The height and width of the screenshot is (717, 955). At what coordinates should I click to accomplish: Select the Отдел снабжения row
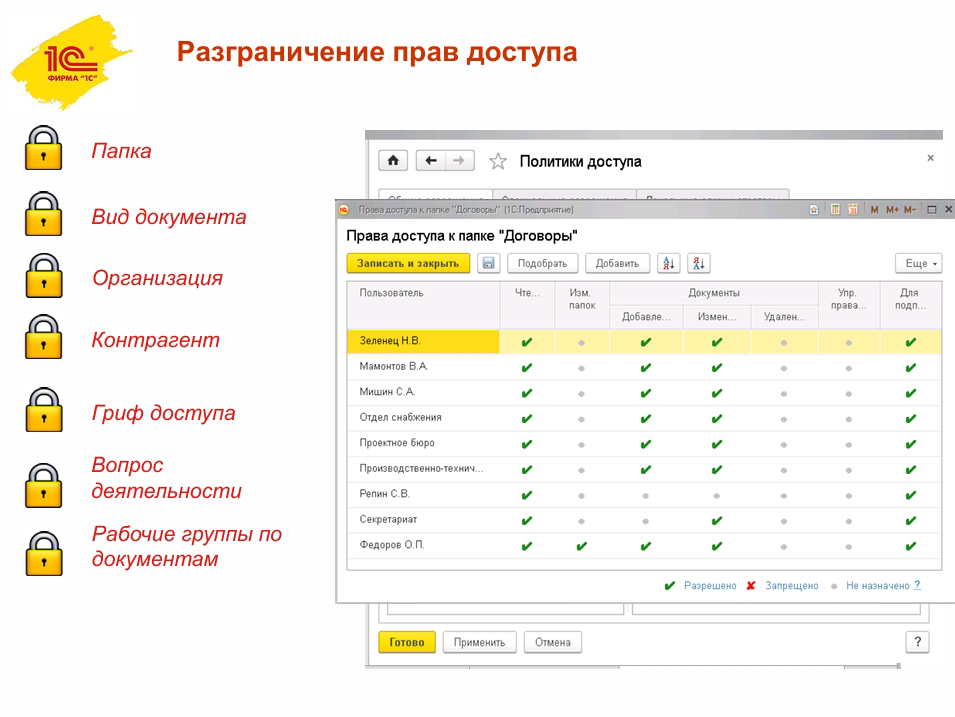click(x=401, y=418)
